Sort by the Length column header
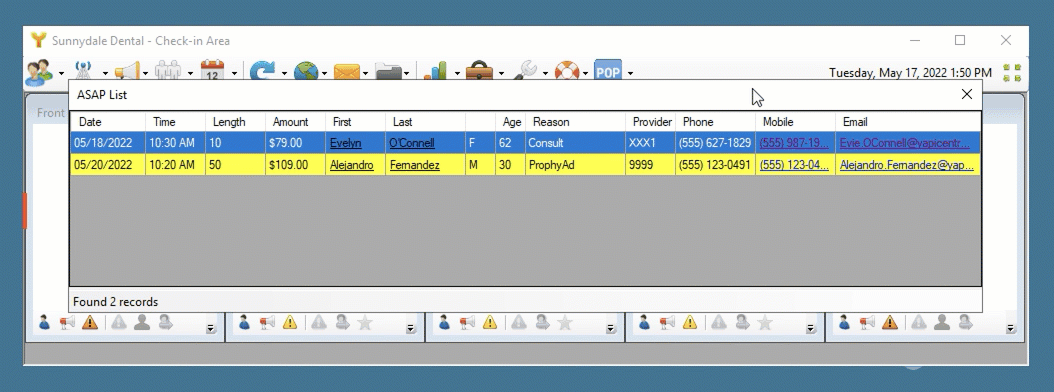Image resolution: width=1054 pixels, height=392 pixels. pyautogui.click(x=235, y=122)
